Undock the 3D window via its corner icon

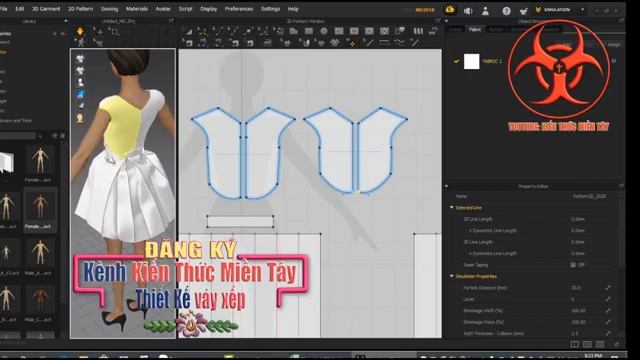171,21
